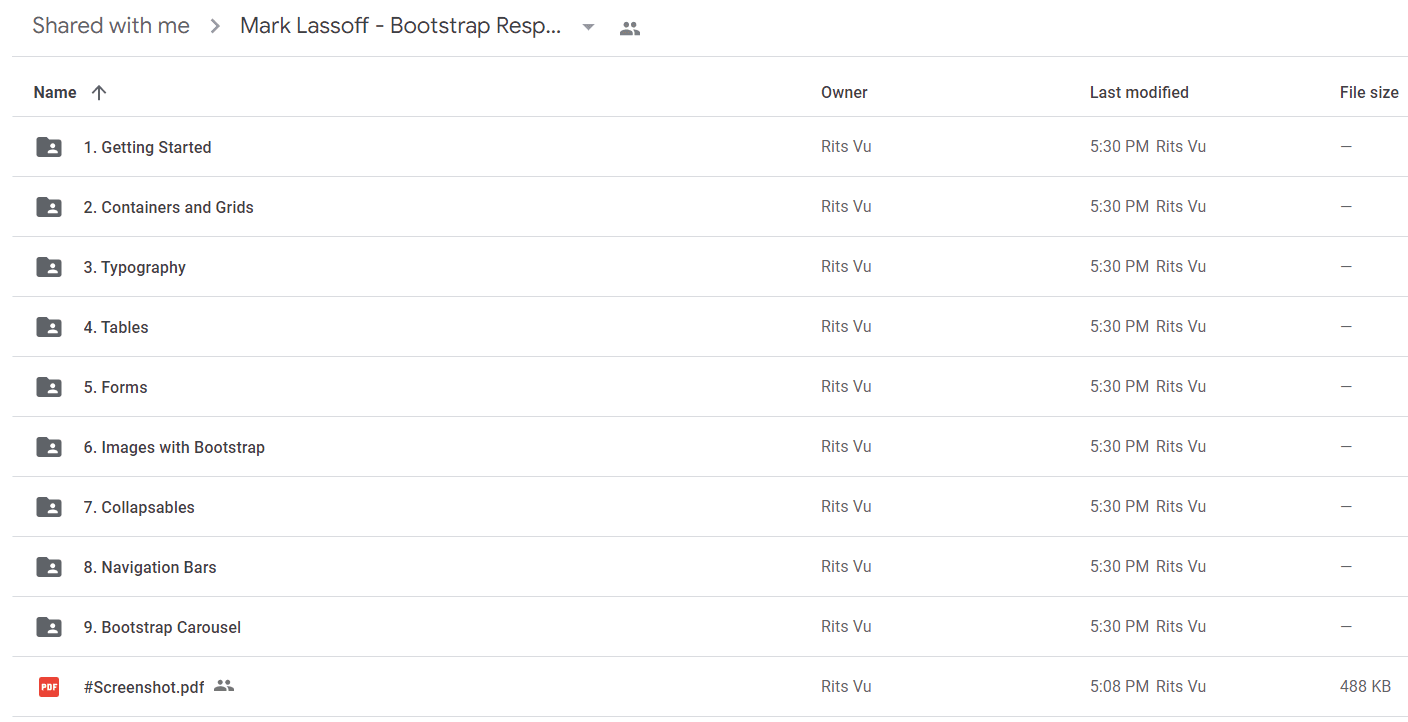This screenshot has height=722, width=1408.
Task: Click the File size column header
Action: pyautogui.click(x=1369, y=92)
